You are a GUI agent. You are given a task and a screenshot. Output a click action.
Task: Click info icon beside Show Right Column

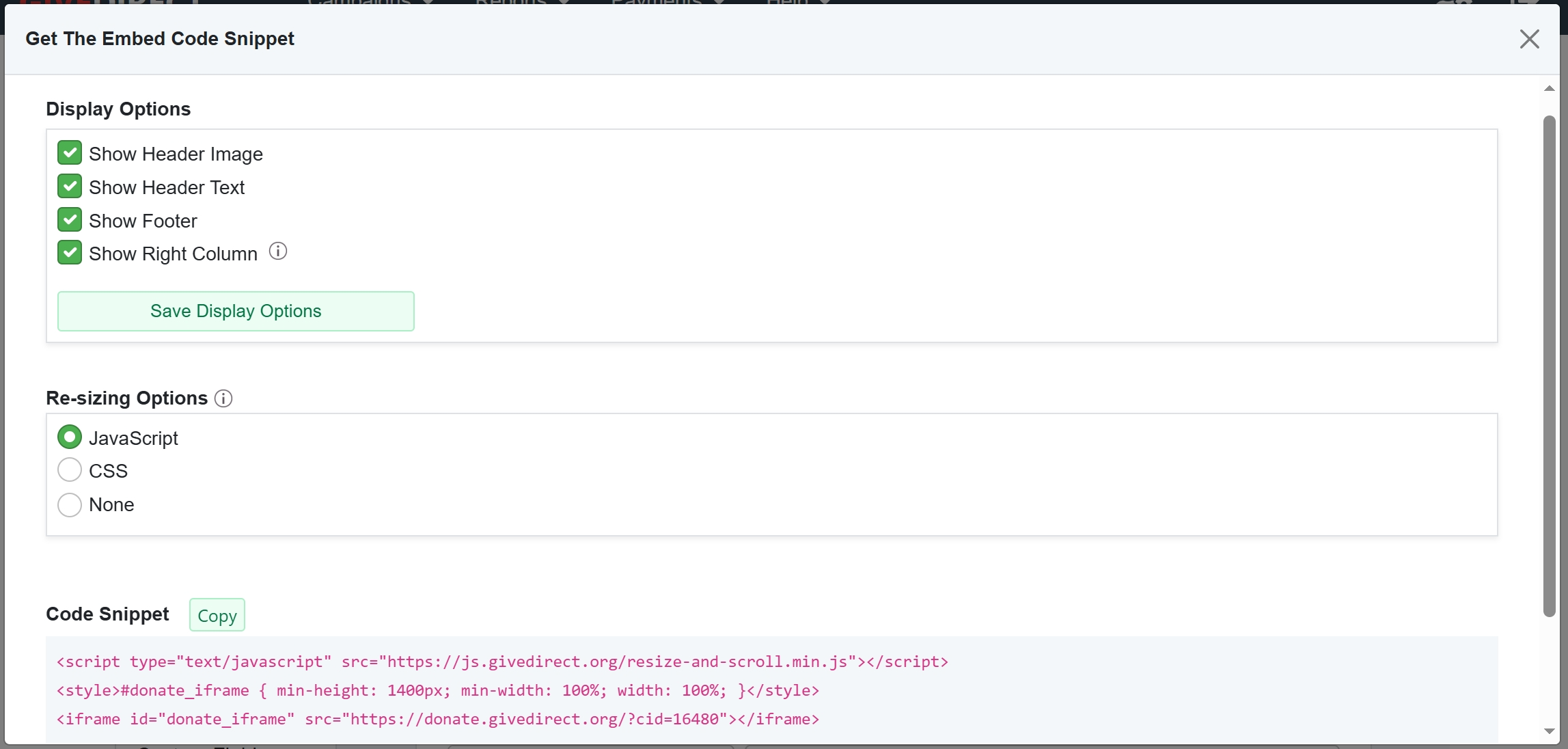tap(278, 251)
